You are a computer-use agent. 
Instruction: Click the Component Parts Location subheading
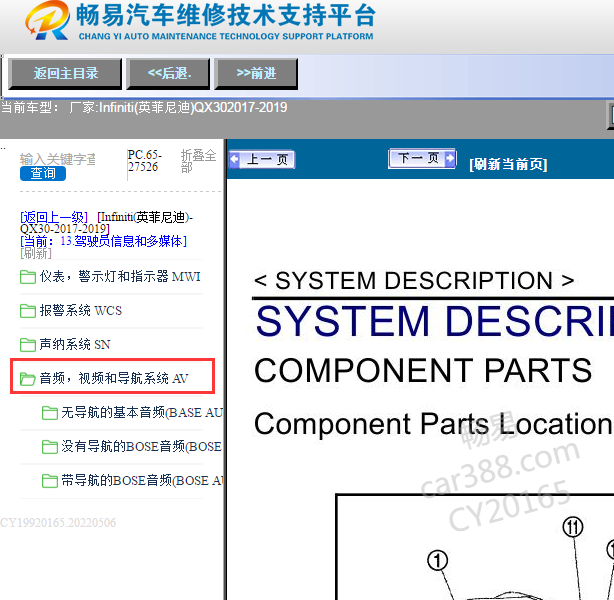click(x=433, y=424)
